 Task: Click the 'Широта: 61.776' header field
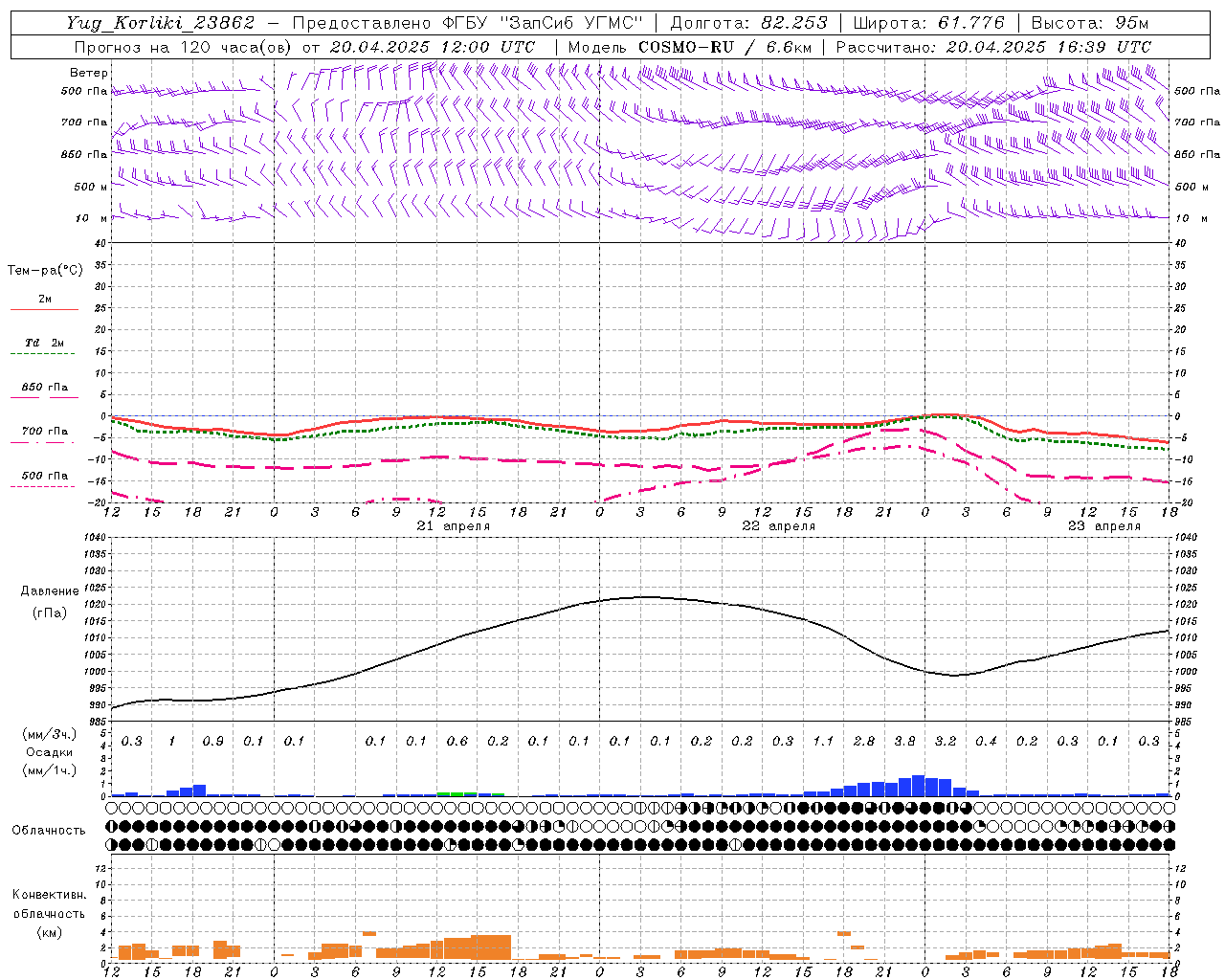tap(928, 23)
